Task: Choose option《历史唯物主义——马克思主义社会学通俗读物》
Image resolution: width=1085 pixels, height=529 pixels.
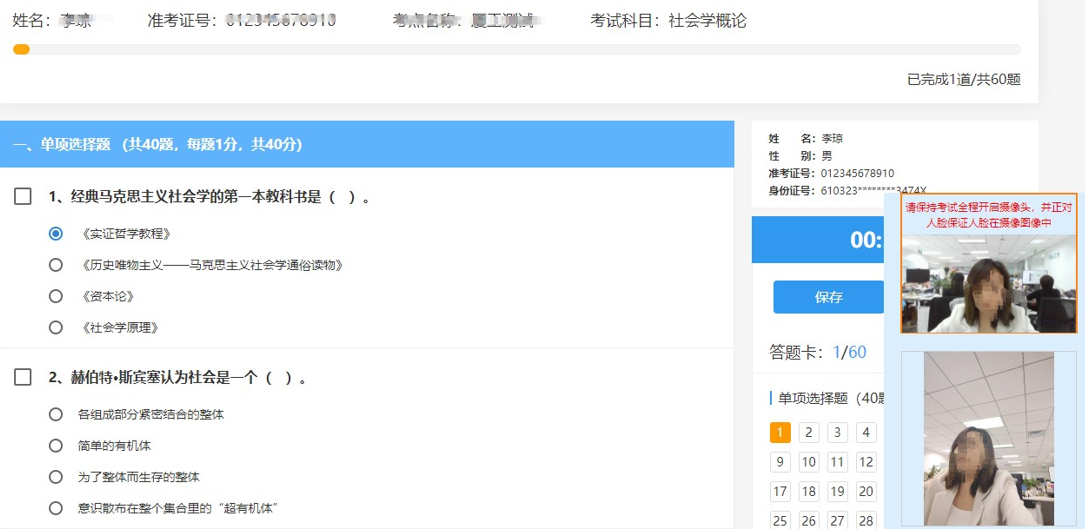Action: point(56,265)
